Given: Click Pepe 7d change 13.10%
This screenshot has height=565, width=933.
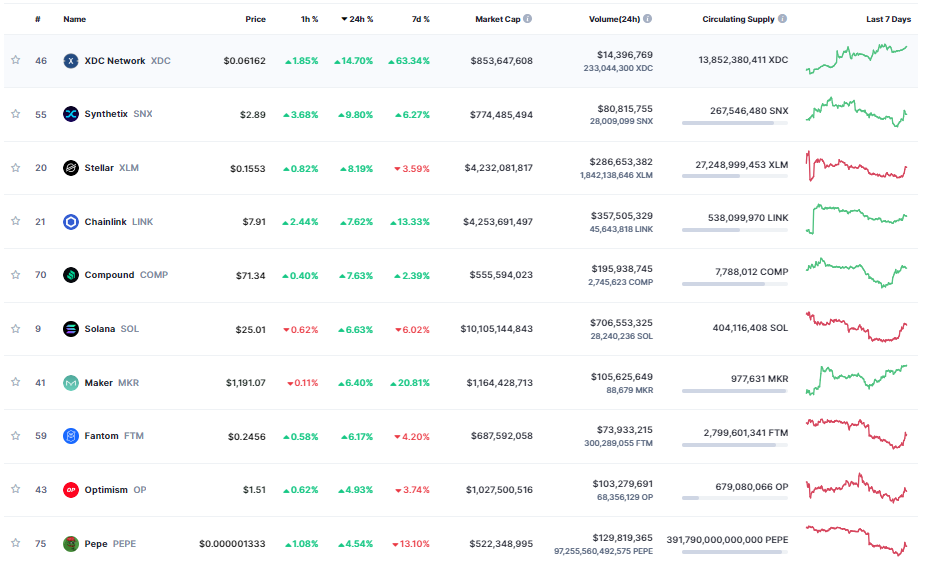Looking at the screenshot, I should click(411, 544).
